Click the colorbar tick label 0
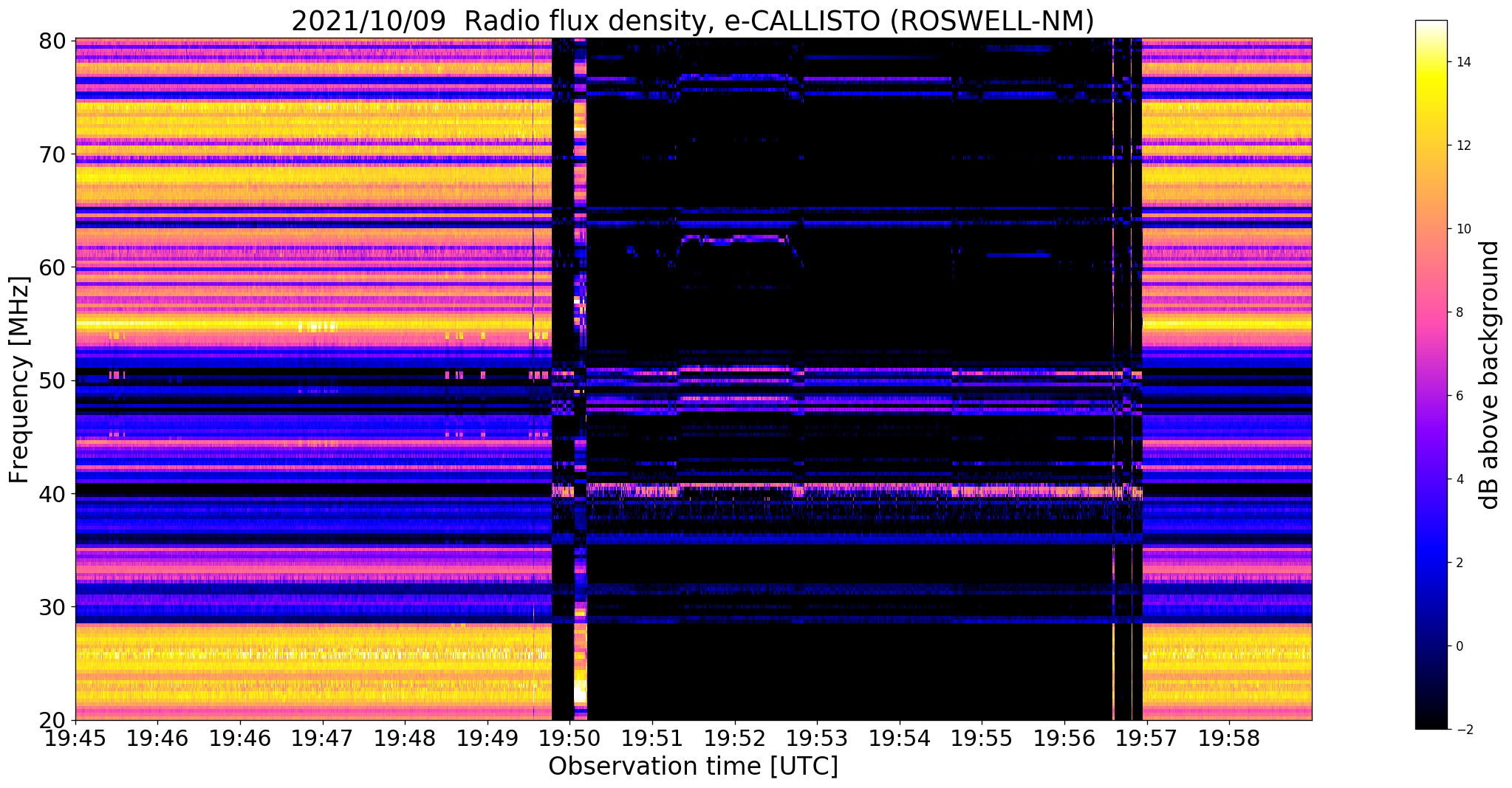Screen dimensions: 1512x788 [x=1459, y=646]
